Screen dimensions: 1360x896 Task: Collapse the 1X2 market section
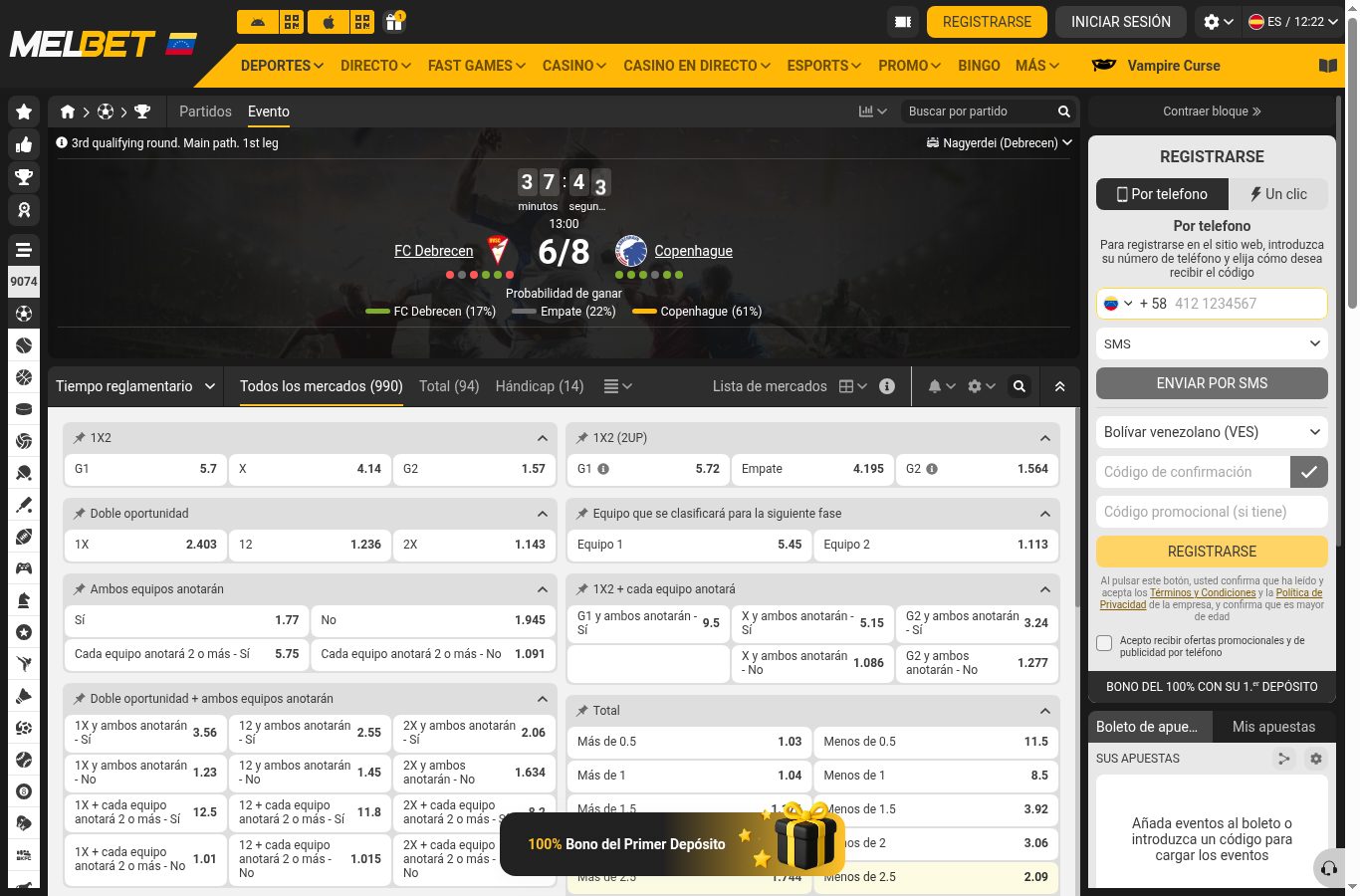point(543,438)
